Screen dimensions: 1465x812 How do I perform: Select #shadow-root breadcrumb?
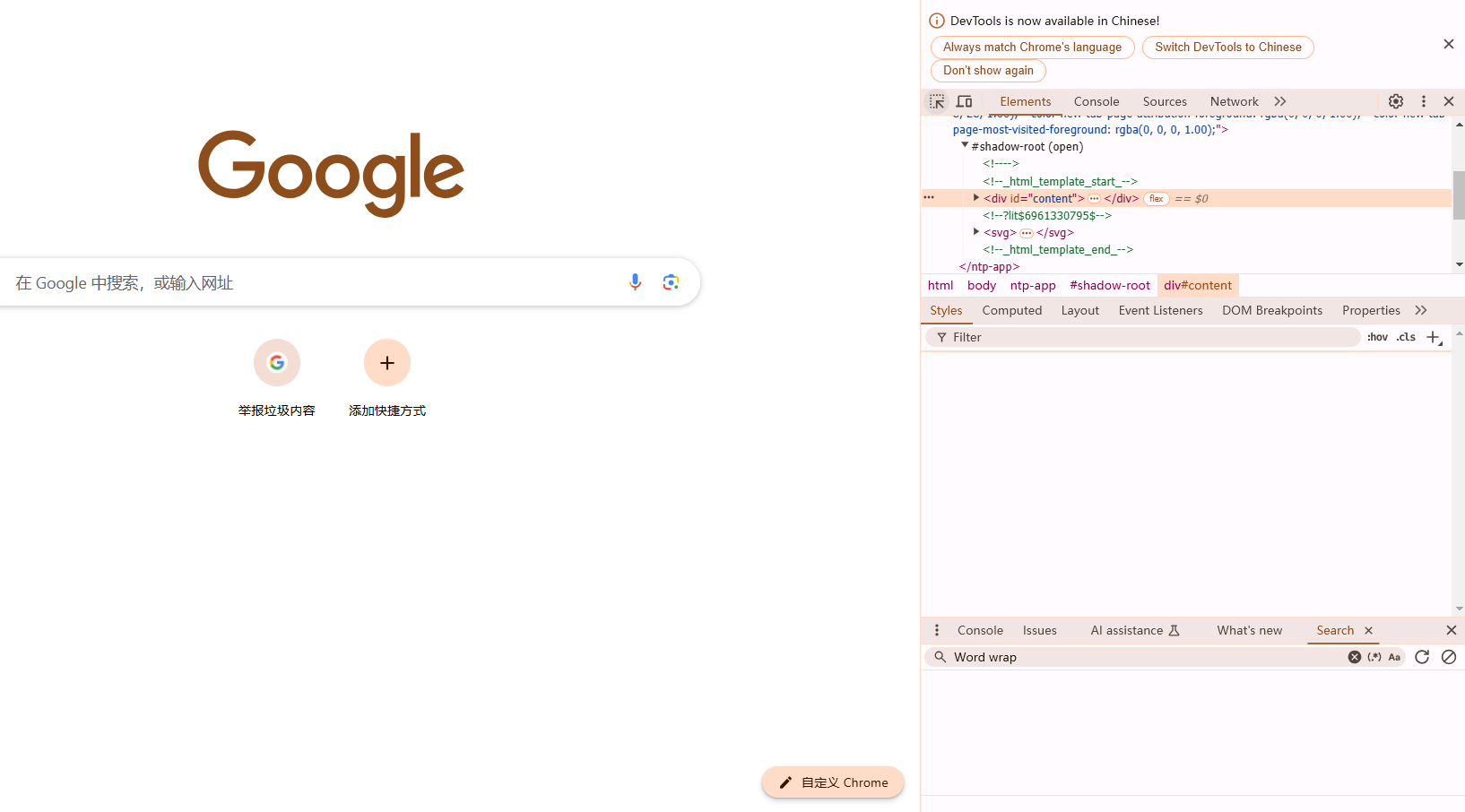[1110, 285]
